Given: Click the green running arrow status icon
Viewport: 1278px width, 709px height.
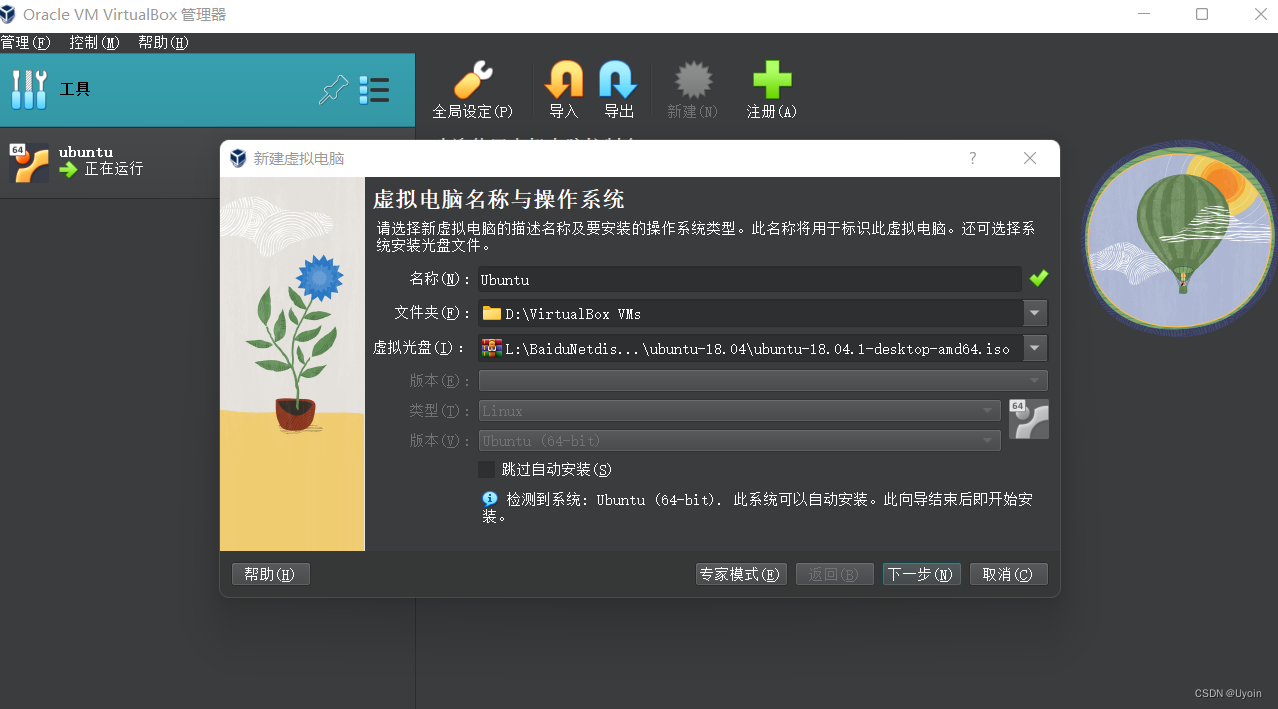Looking at the screenshot, I should click(x=68, y=170).
